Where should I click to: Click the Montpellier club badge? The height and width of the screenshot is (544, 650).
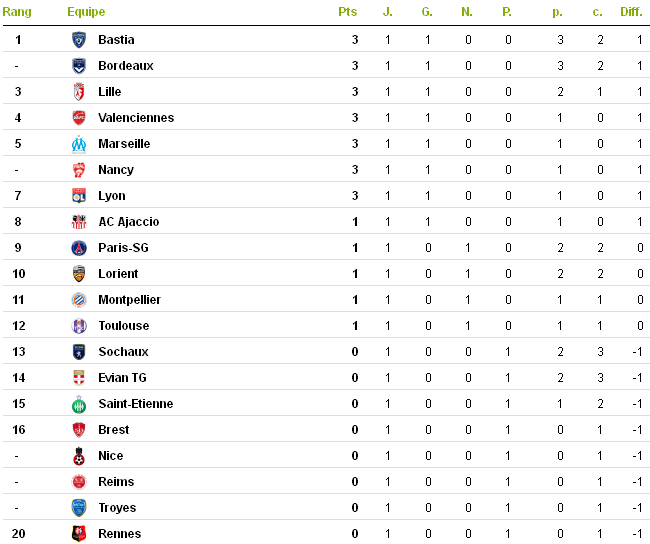click(x=79, y=300)
